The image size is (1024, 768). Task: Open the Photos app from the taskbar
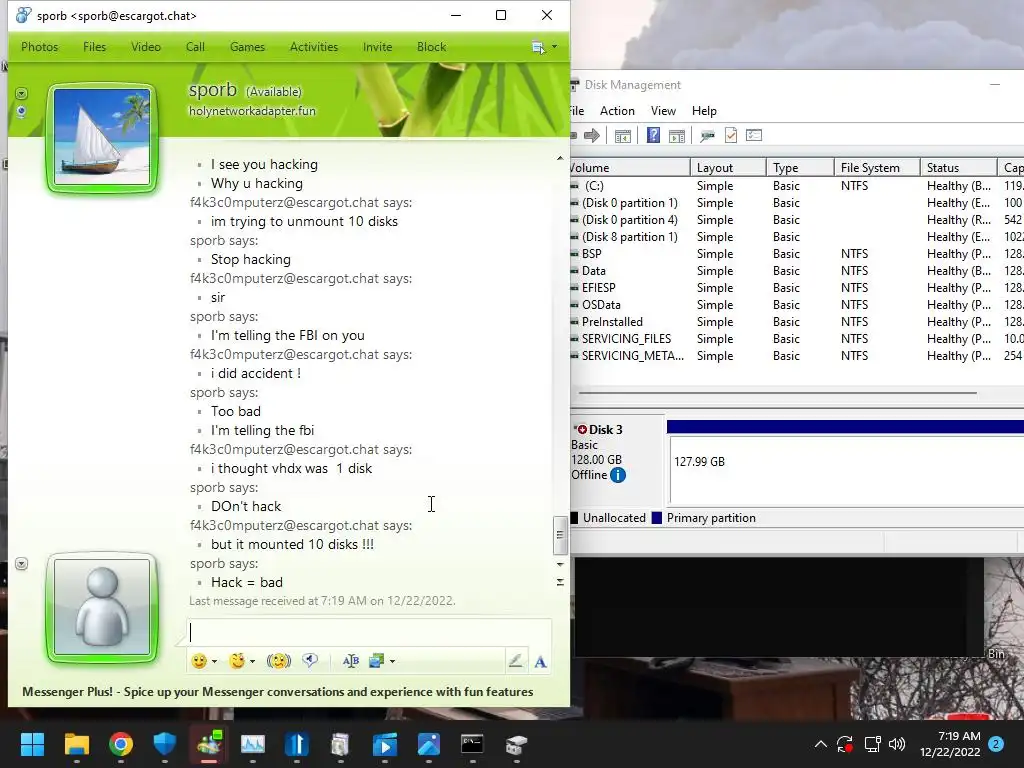tap(428, 744)
